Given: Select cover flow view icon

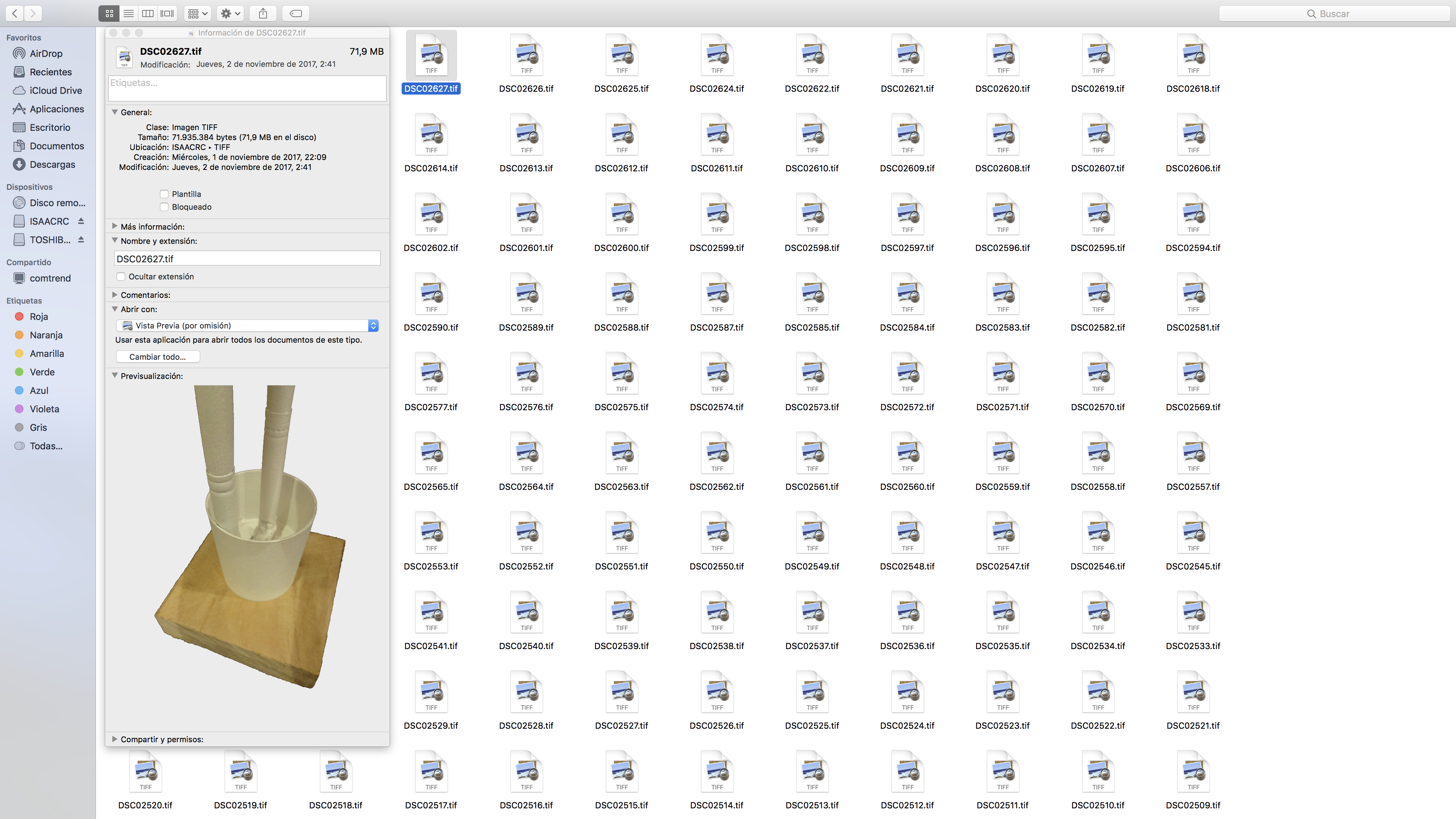Looking at the screenshot, I should [167, 14].
